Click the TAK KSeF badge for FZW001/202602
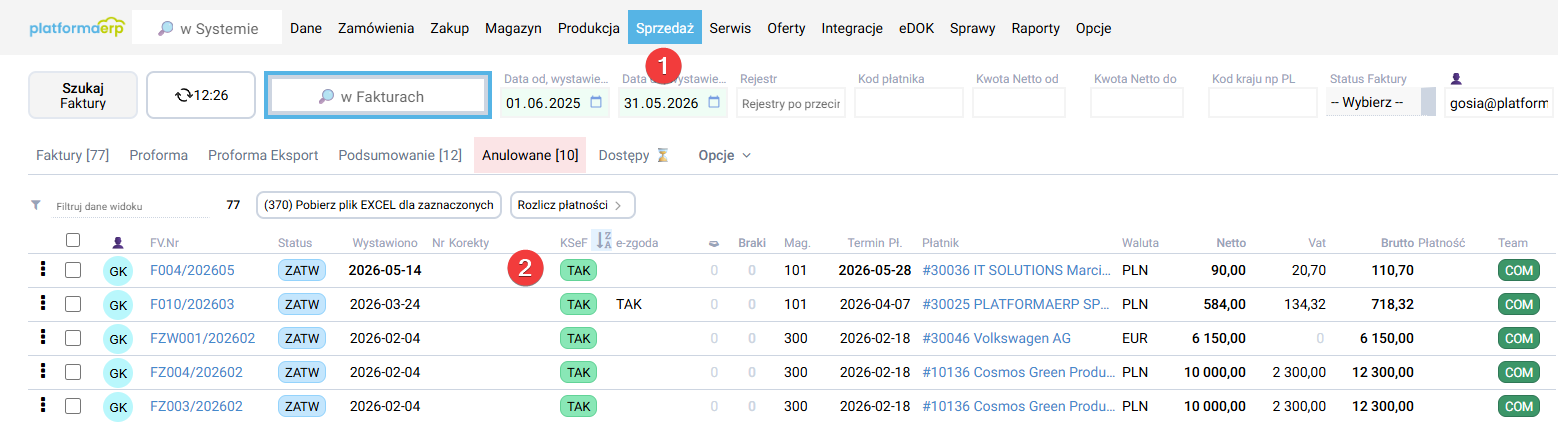This screenshot has height=422, width=1558. tap(578, 338)
